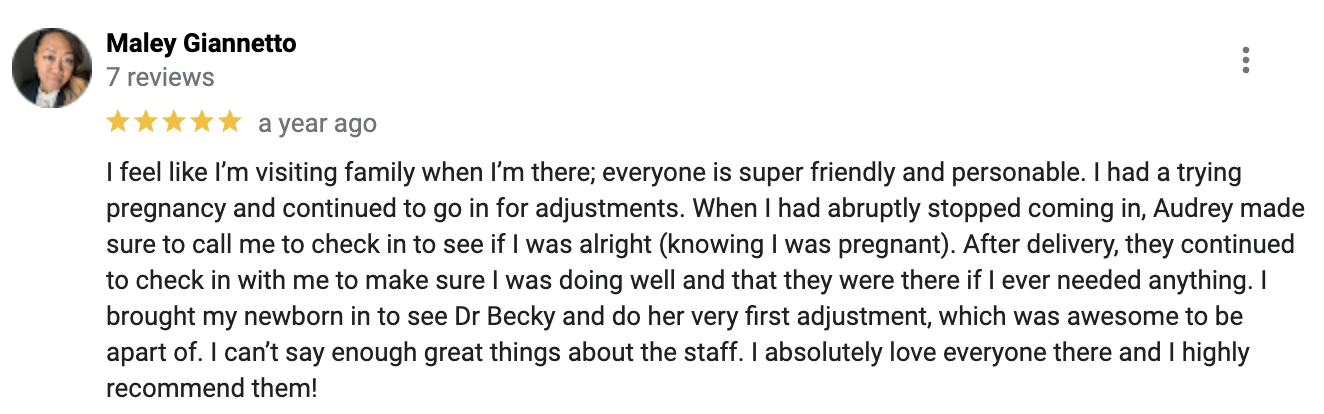
Task: Click the second yellow rating star
Action: coord(146,122)
